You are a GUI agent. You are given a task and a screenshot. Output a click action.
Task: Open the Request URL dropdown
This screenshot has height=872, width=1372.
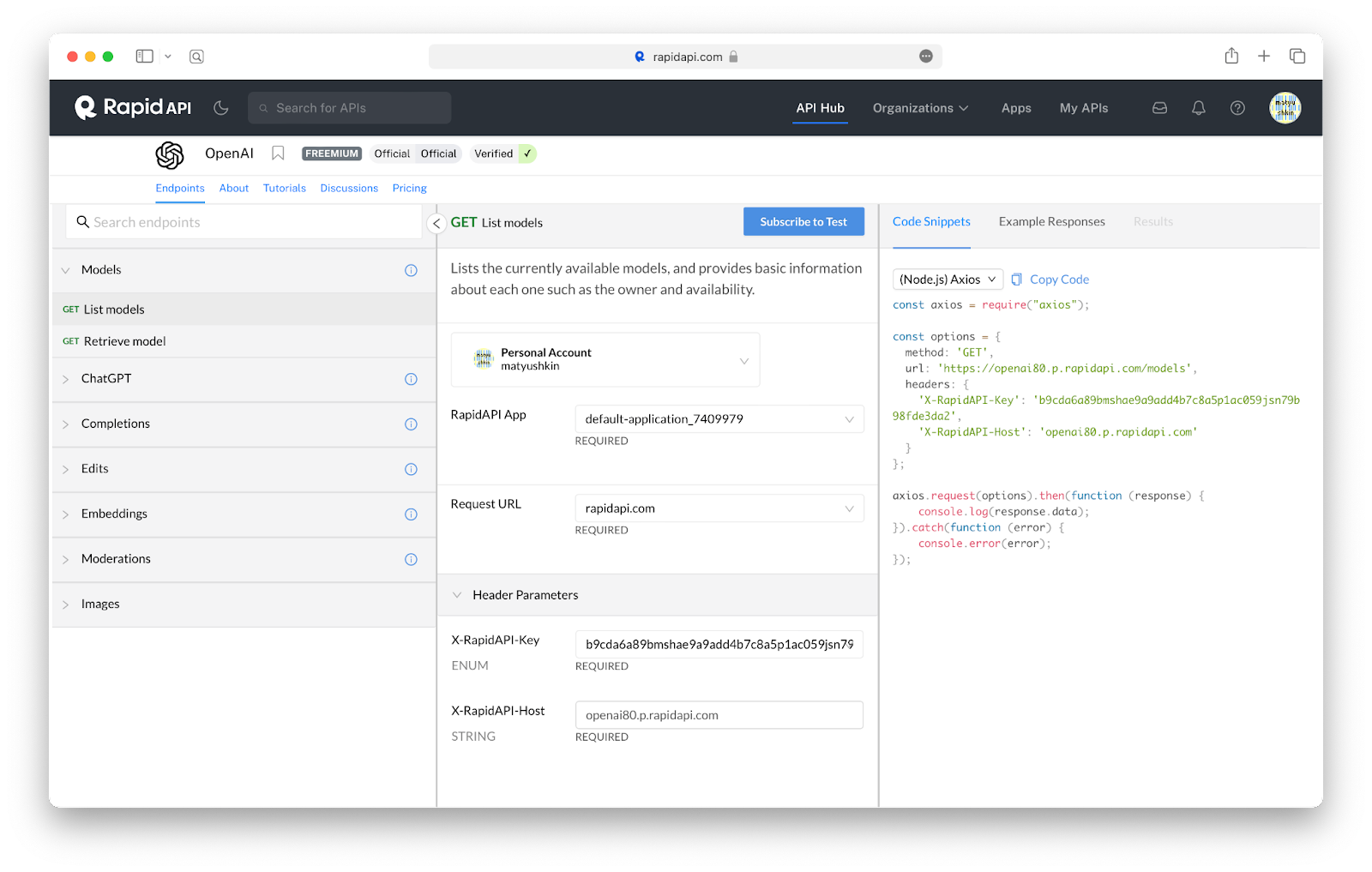719,508
